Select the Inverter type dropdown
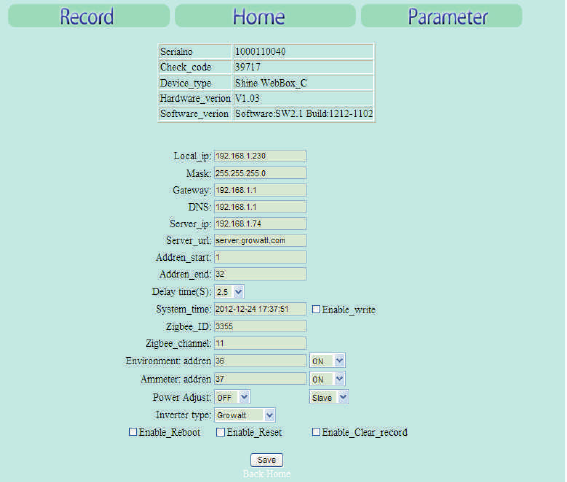This screenshot has width=567, height=482. click(x=245, y=415)
